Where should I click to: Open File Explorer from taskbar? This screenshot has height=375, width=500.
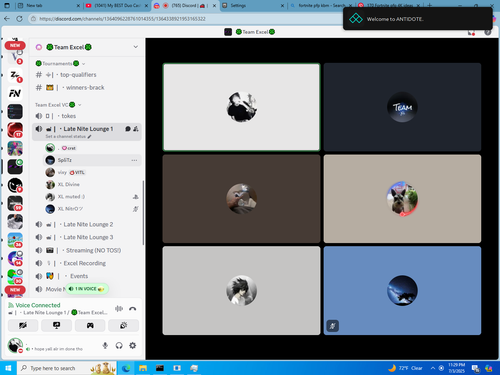[143, 368]
